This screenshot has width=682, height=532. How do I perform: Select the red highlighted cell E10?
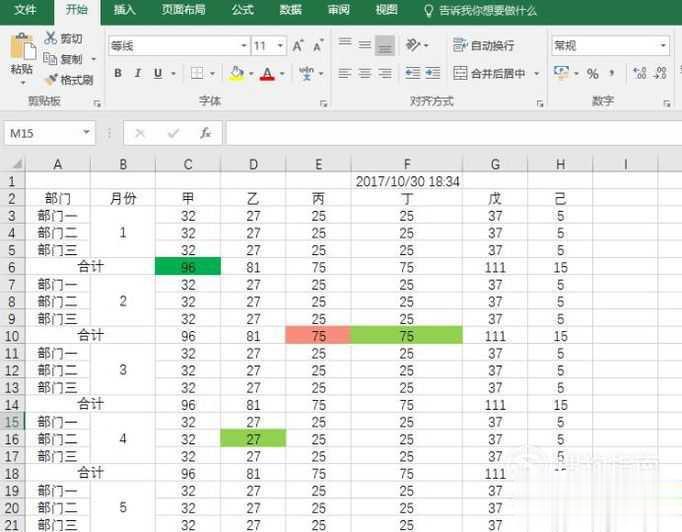click(318, 335)
